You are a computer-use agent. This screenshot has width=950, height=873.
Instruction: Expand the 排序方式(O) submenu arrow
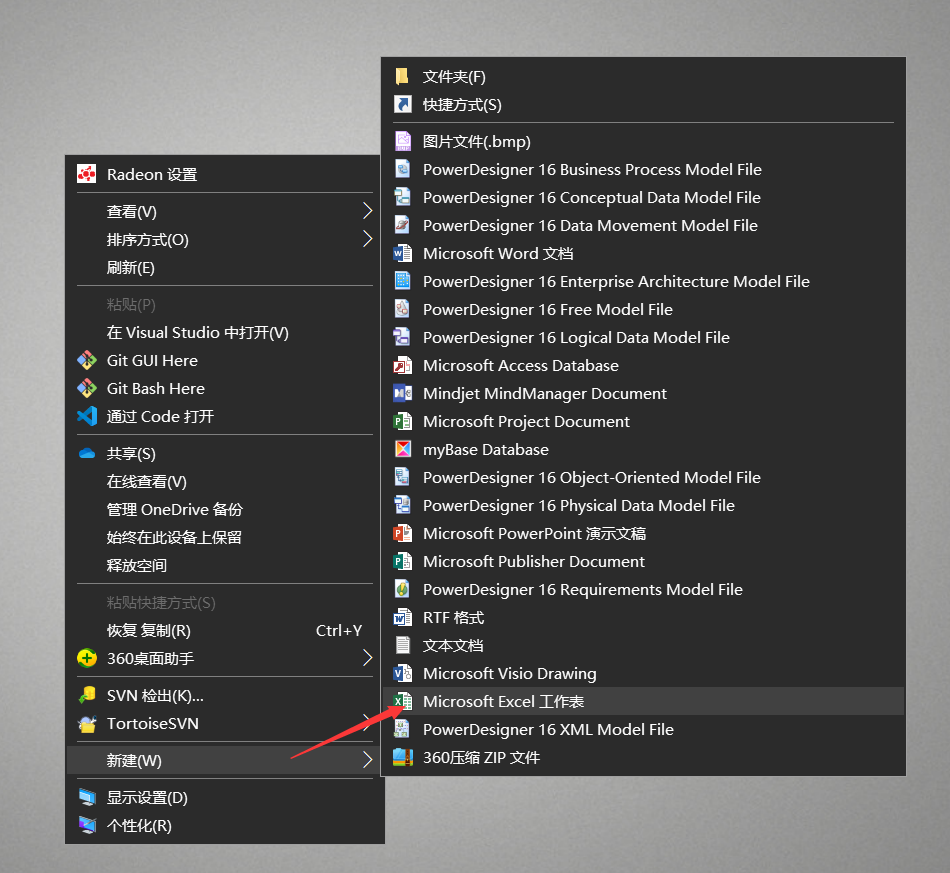click(367, 239)
